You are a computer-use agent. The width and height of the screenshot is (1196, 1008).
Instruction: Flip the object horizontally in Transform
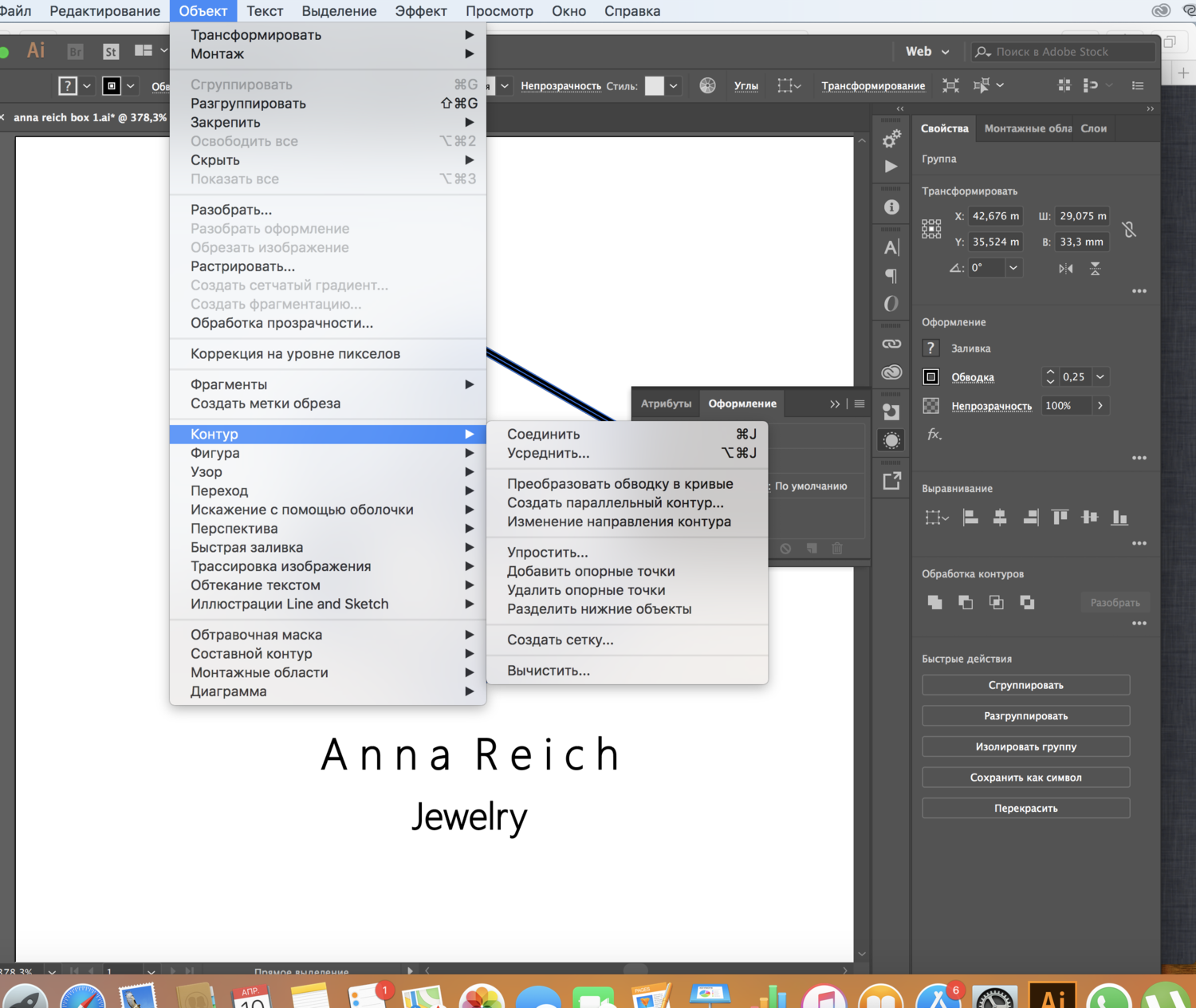1066,268
